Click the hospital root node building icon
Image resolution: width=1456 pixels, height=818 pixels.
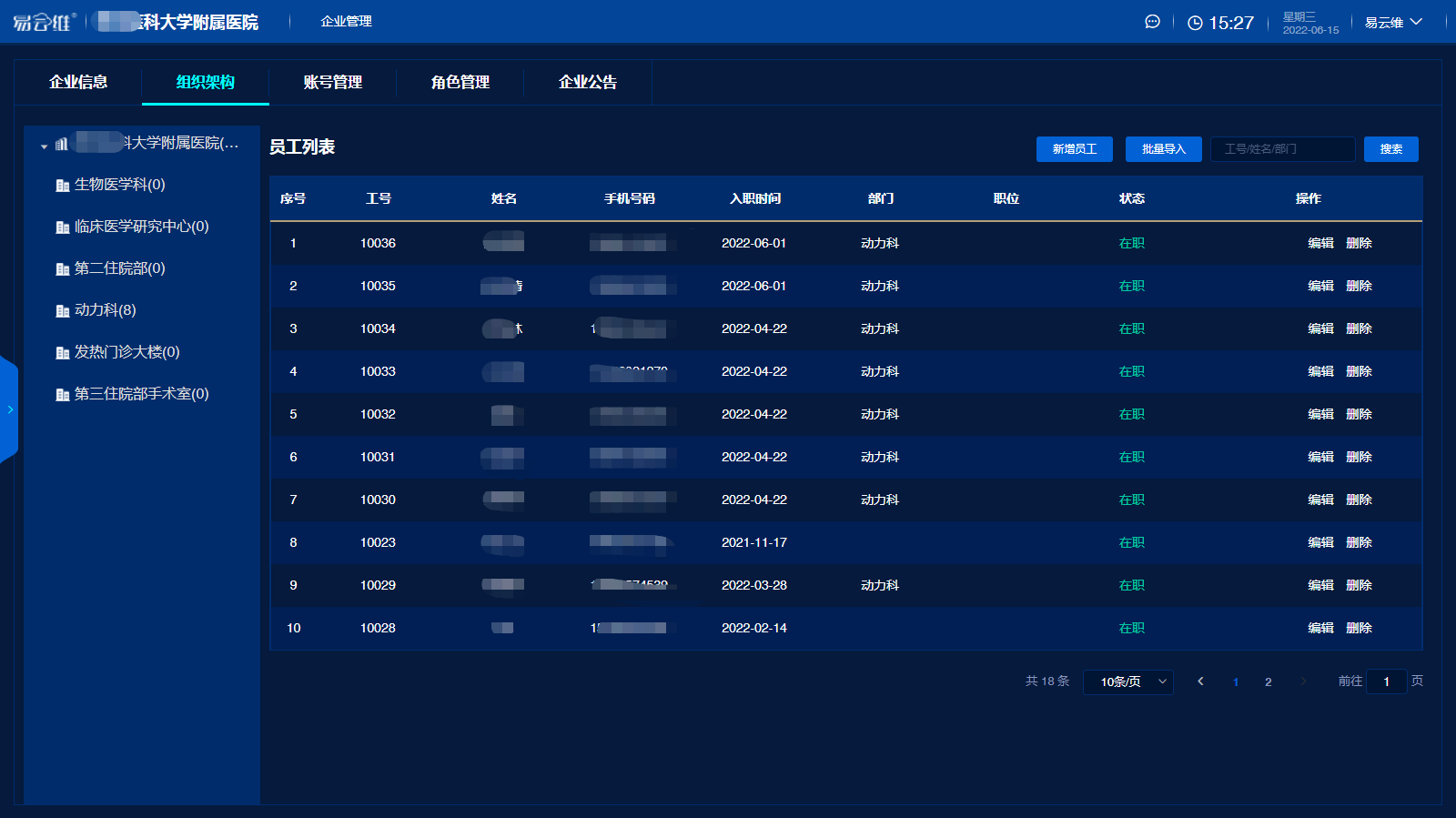click(62, 144)
